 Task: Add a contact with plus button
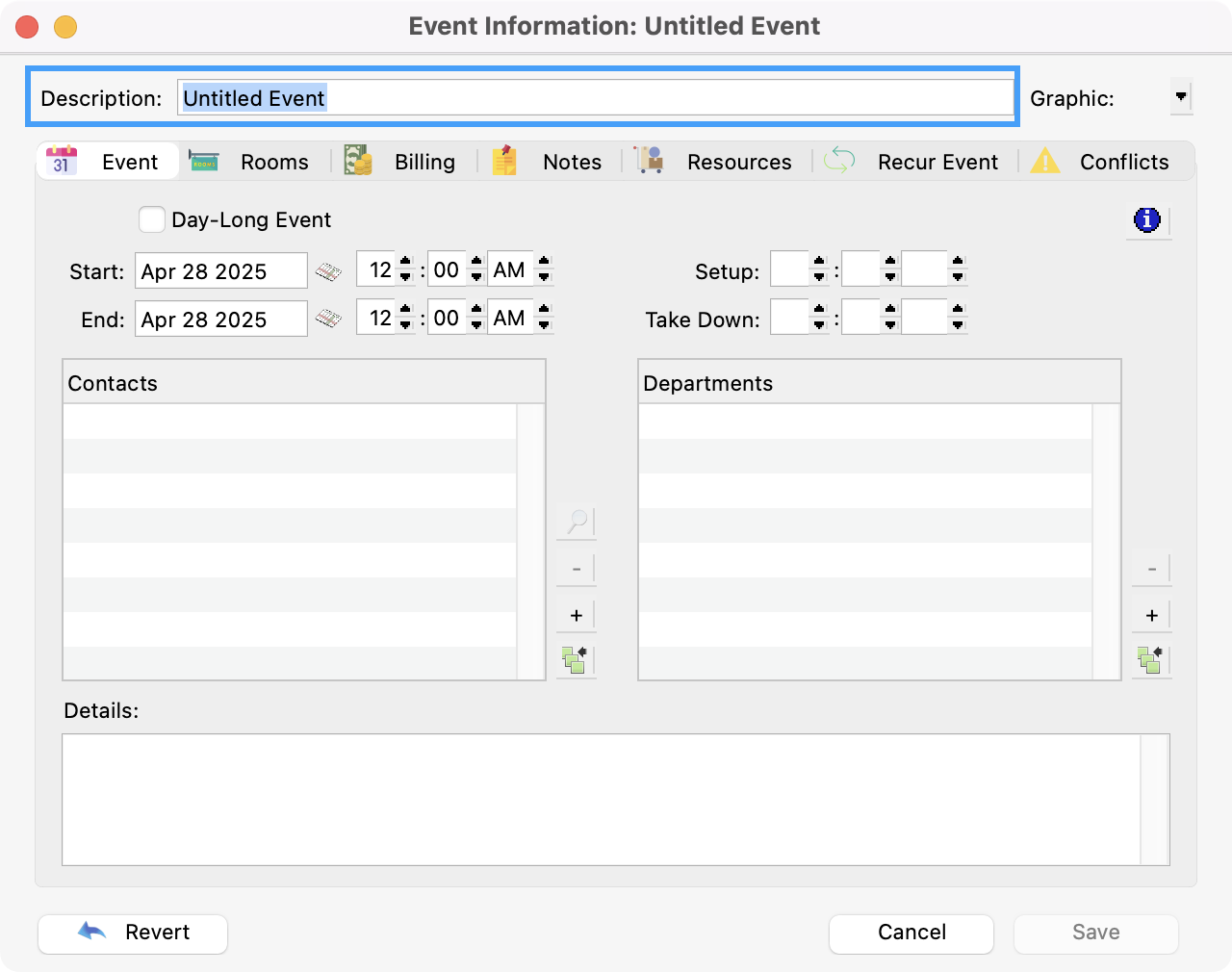click(x=577, y=616)
